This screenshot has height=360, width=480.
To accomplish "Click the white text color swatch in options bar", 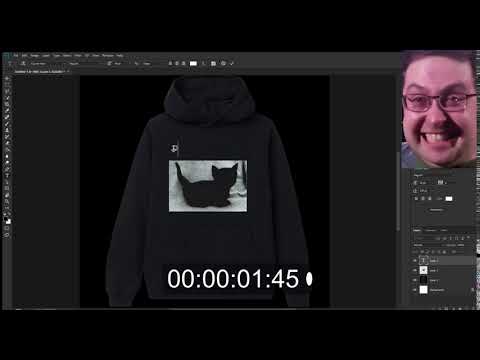I will pyautogui.click(x=193, y=63).
